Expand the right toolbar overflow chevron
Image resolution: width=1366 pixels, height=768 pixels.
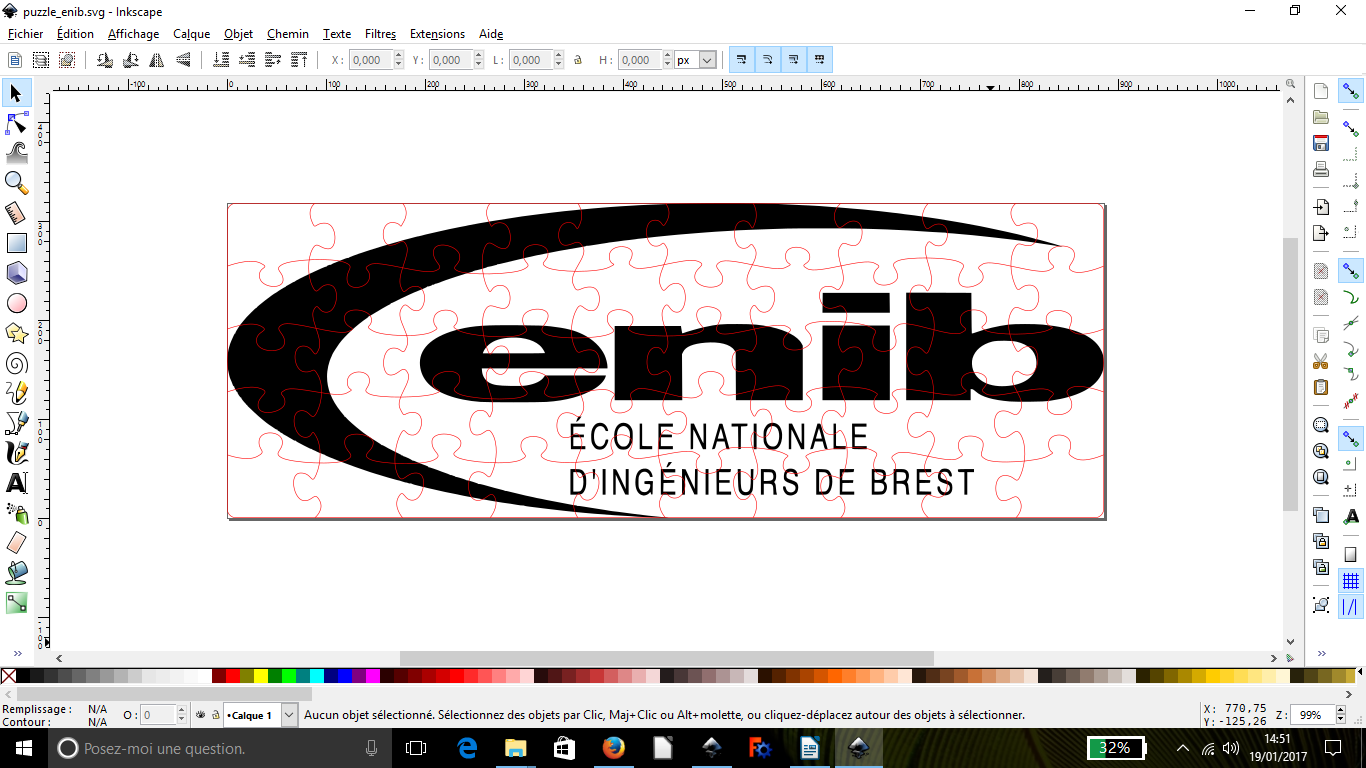[1321, 653]
